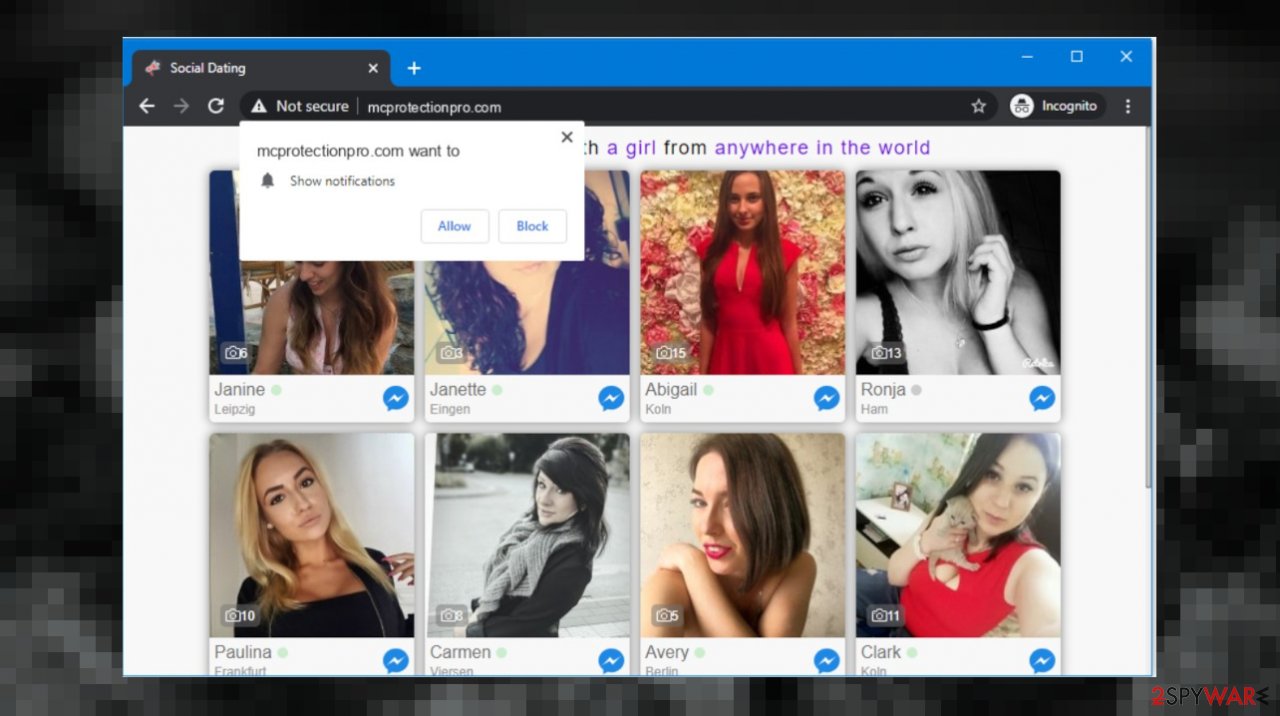Click the name Janine
Image resolution: width=1280 pixels, height=716 pixels.
coord(239,390)
